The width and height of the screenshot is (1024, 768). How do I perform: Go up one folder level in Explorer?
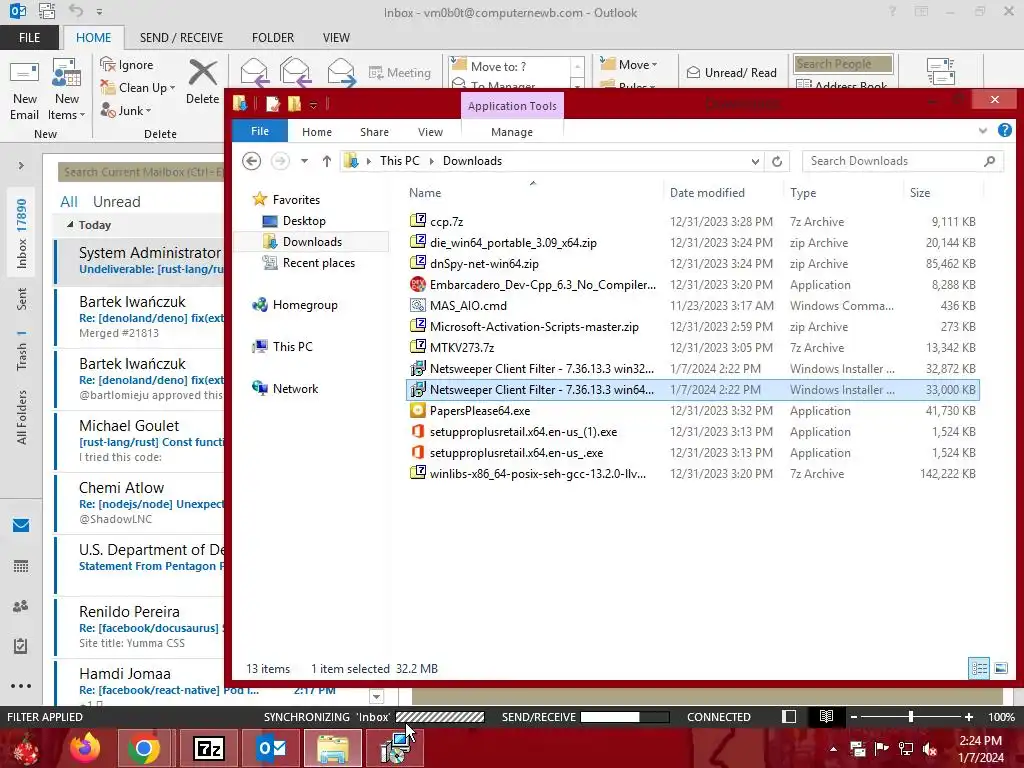coord(327,161)
